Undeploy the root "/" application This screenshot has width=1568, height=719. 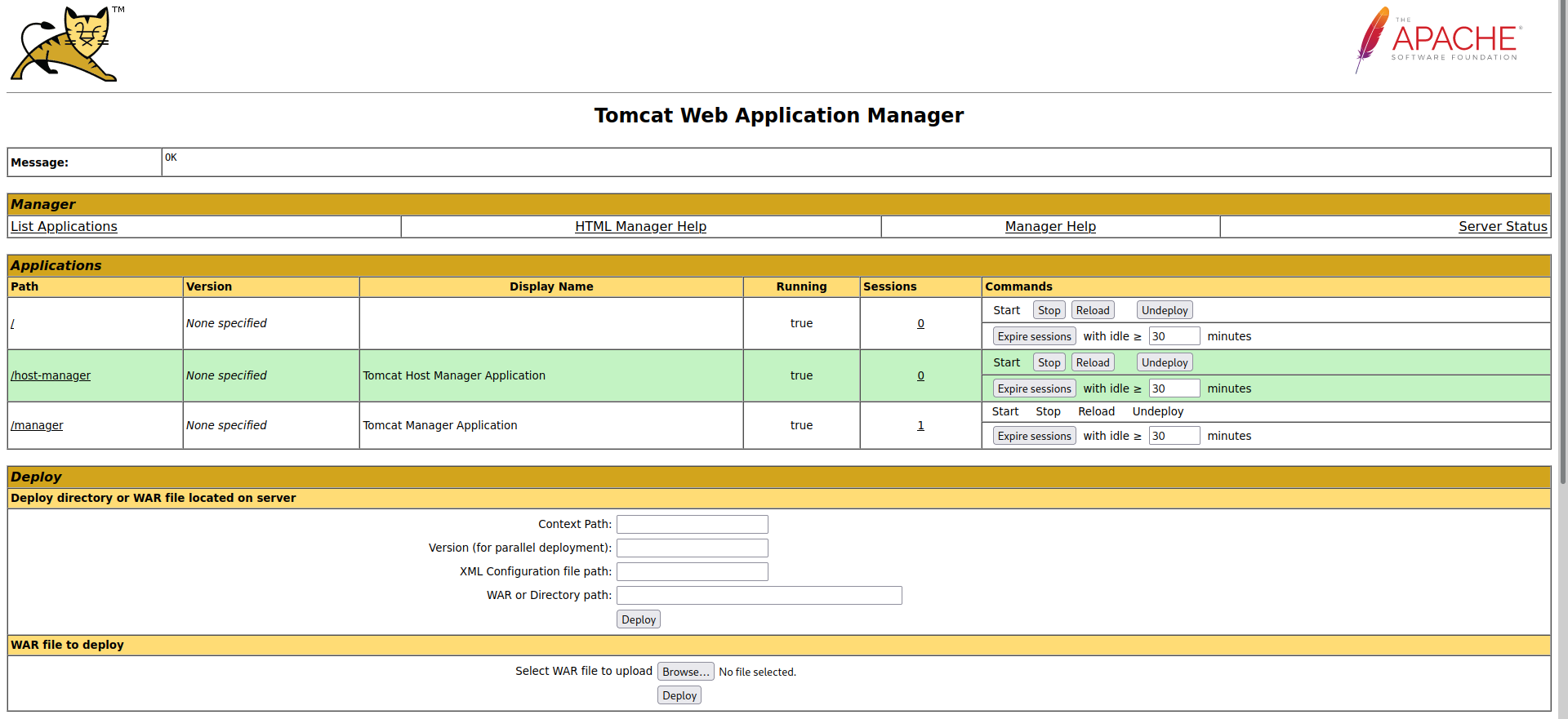coord(1165,311)
